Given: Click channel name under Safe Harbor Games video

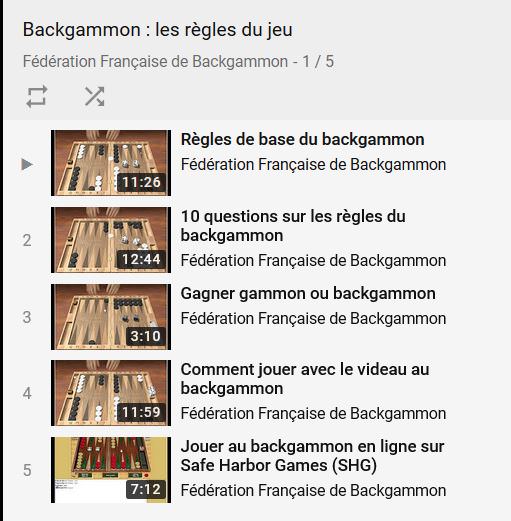Looking at the screenshot, I should [313, 490].
